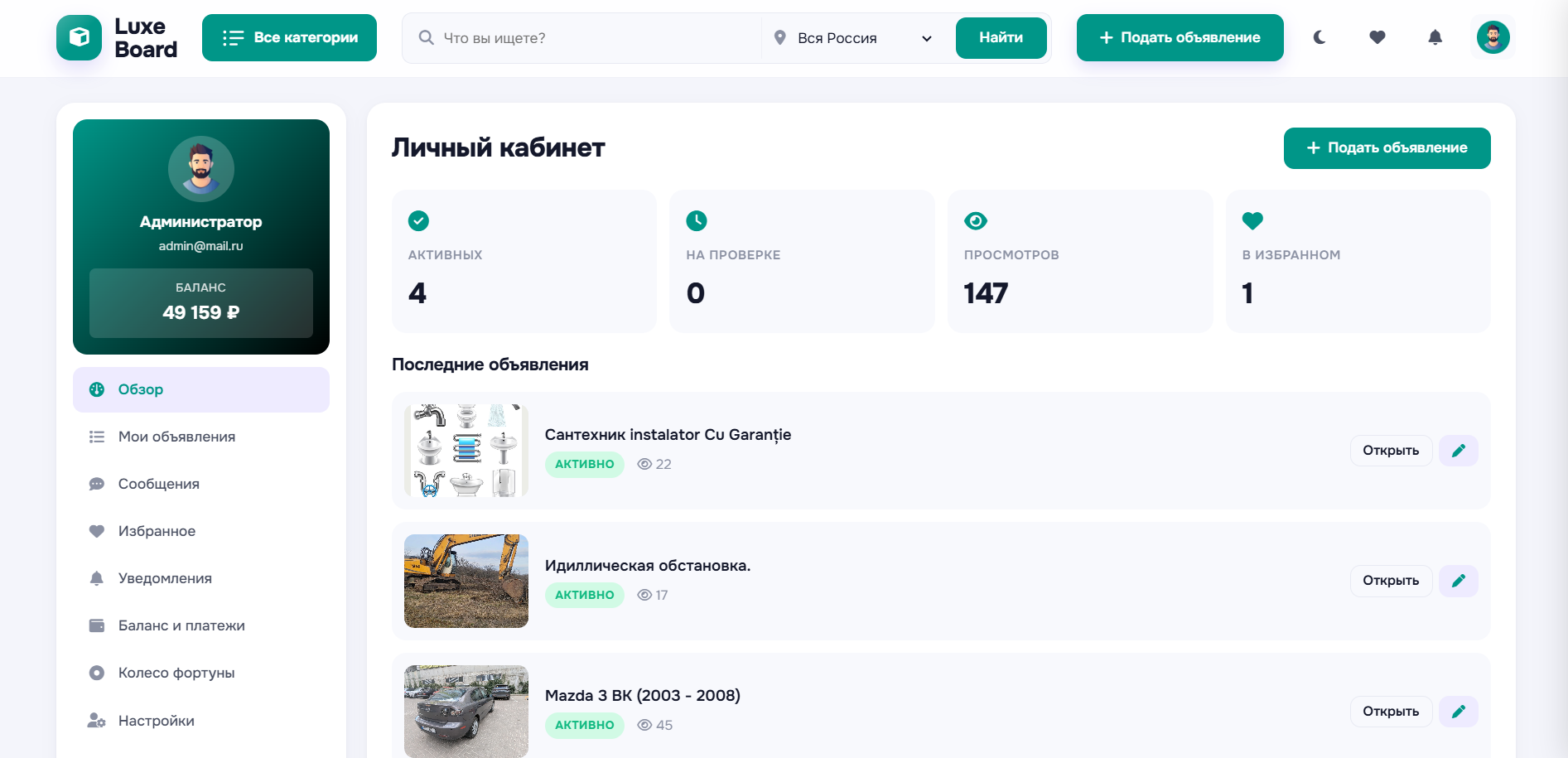Open the Mazda 3 BK listing with Открыть
Screen dimensions: 1568x758
[1391, 712]
